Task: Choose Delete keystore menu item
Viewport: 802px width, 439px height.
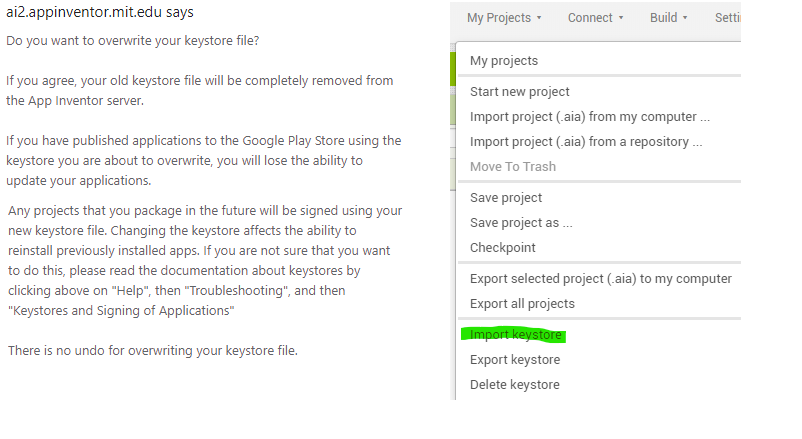Action: pyautogui.click(x=515, y=385)
